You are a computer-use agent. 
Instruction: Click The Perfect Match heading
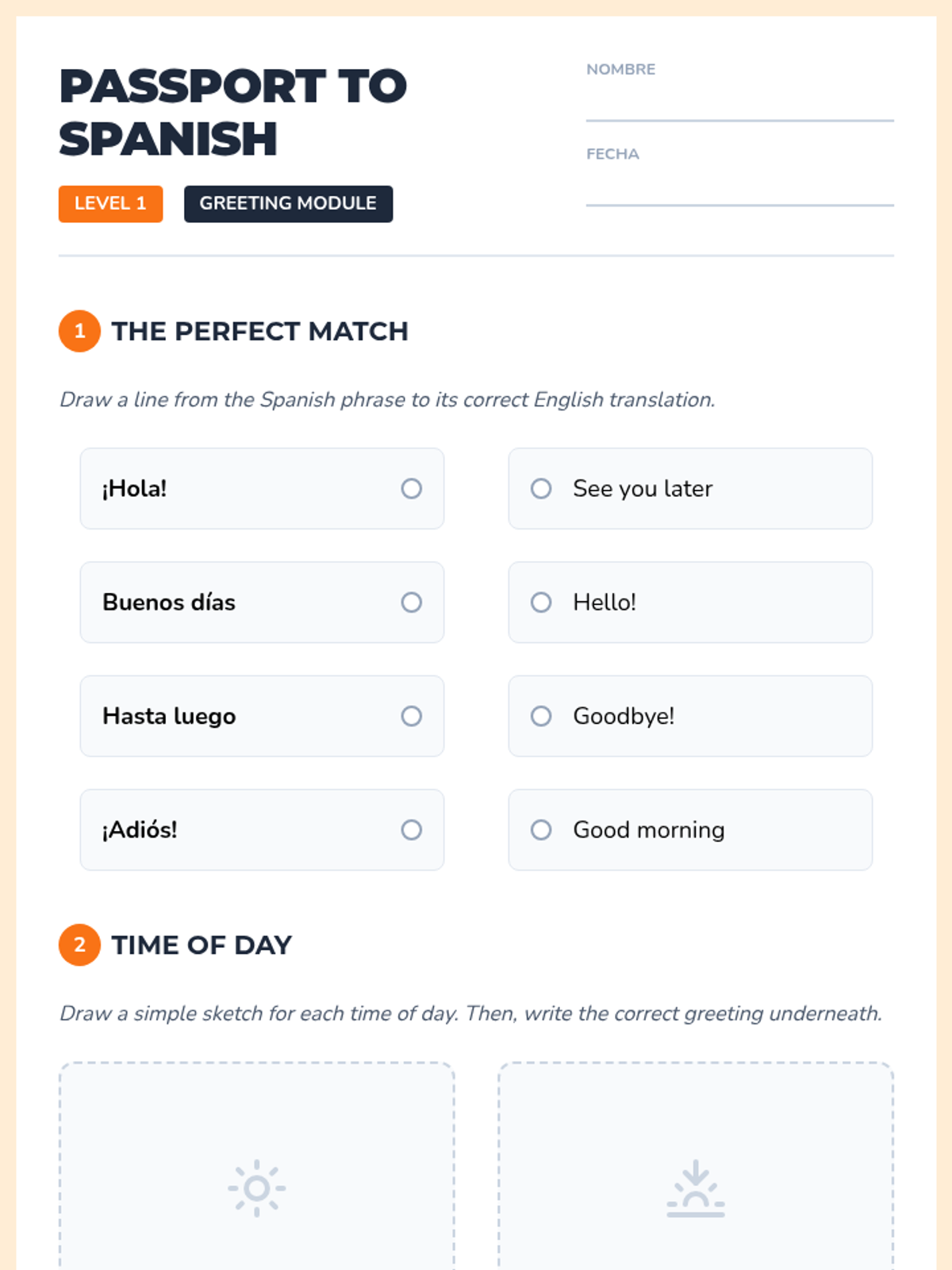click(259, 331)
